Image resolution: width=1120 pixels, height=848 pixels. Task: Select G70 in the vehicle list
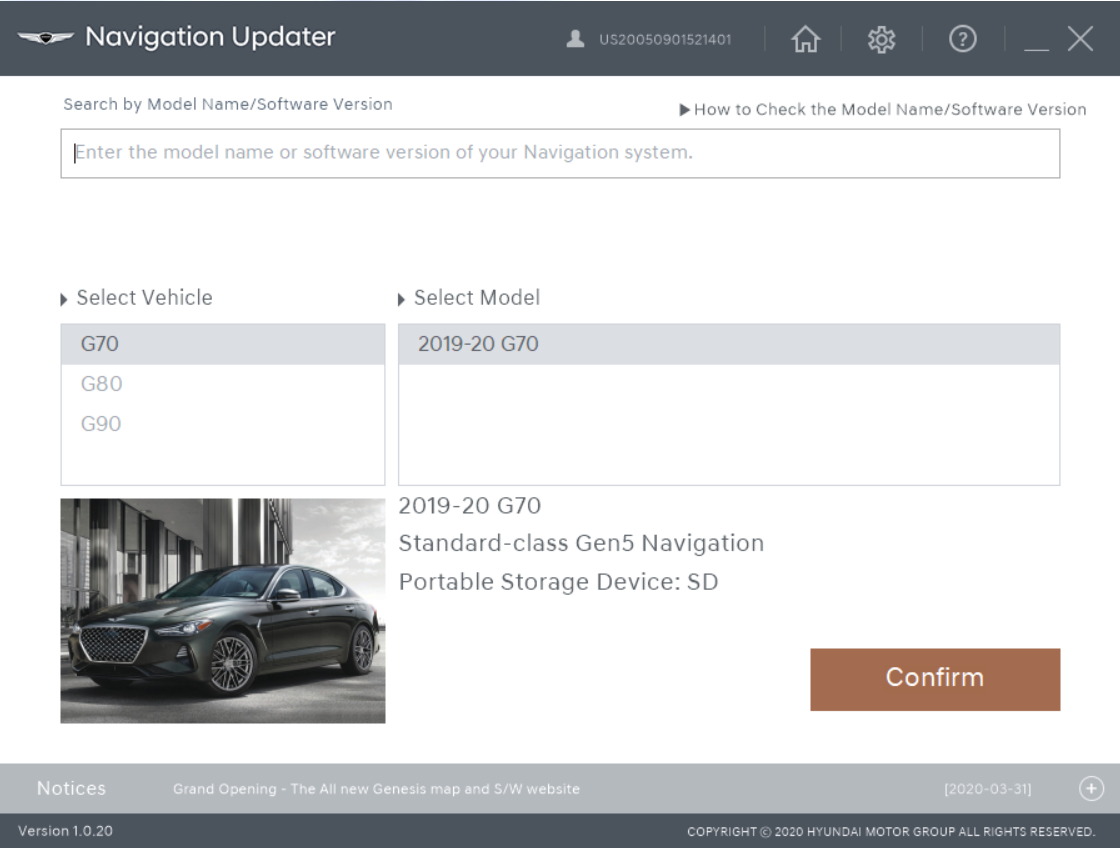pos(223,344)
